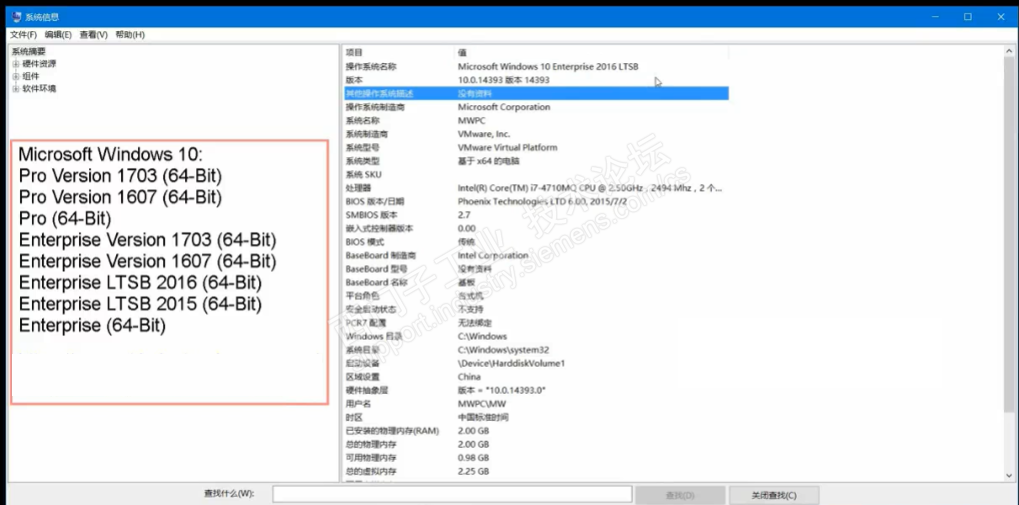Click the MWPC\MW user name value
This screenshot has height=505, width=1019.
[482, 404]
